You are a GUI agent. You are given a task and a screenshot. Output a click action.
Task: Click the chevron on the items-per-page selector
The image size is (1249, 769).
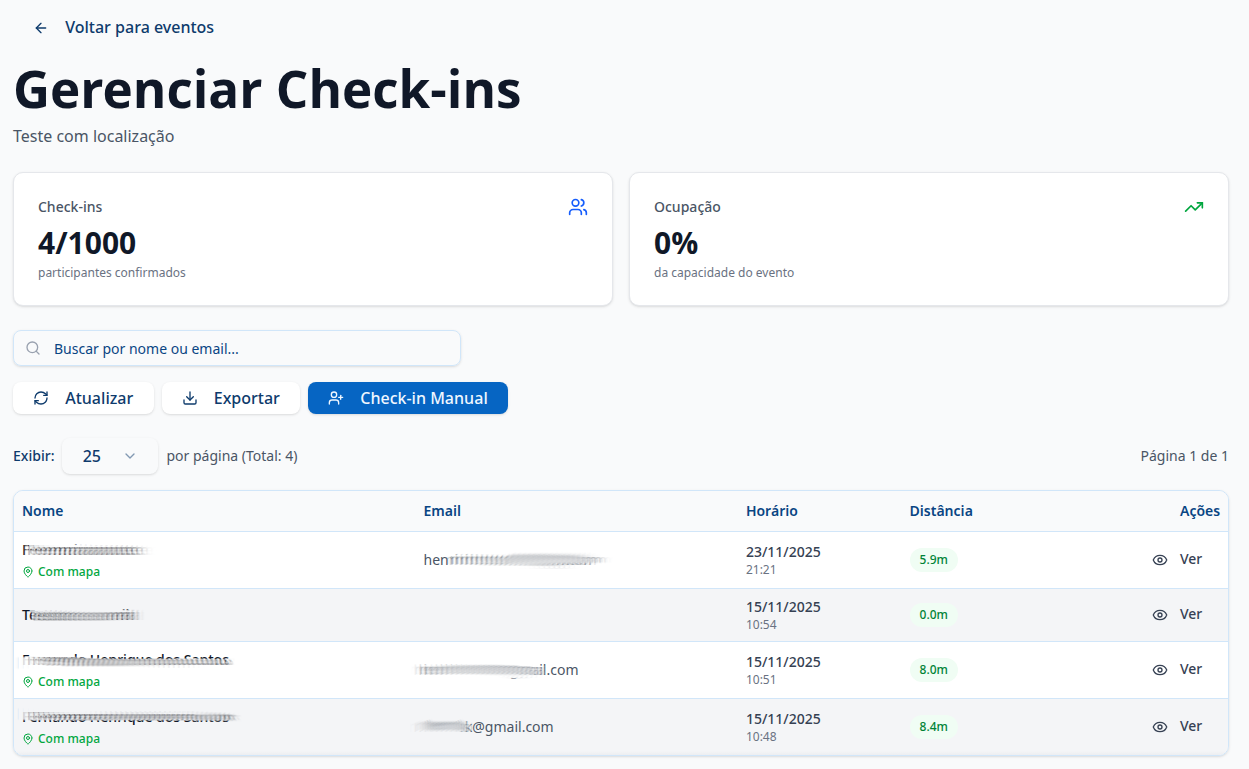[x=130, y=455]
